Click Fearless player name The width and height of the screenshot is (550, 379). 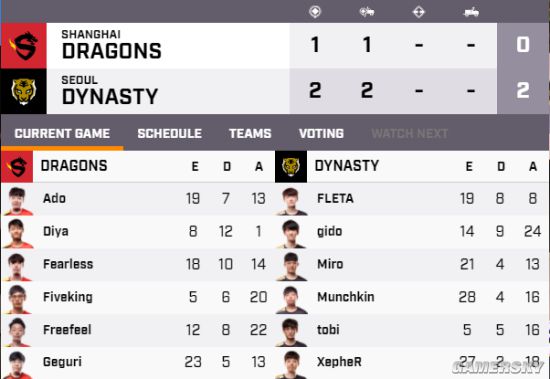(x=68, y=264)
